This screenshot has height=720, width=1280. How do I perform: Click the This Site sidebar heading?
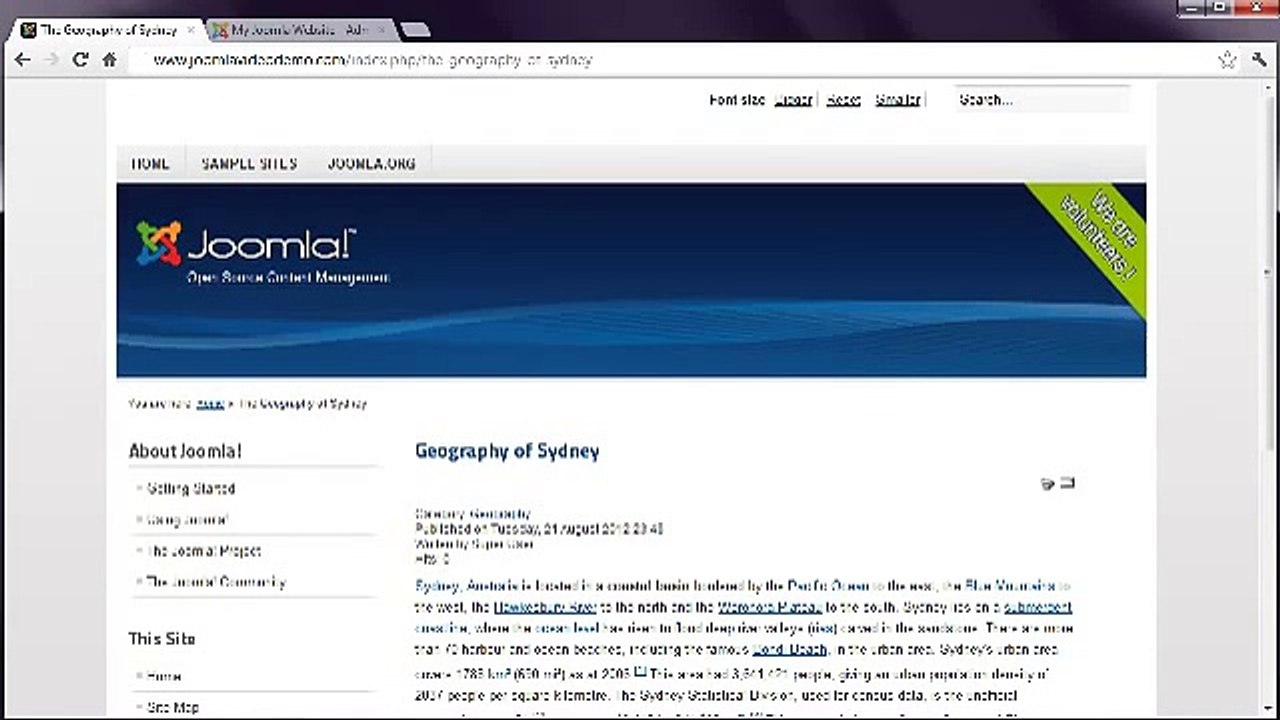pyautogui.click(x=162, y=639)
